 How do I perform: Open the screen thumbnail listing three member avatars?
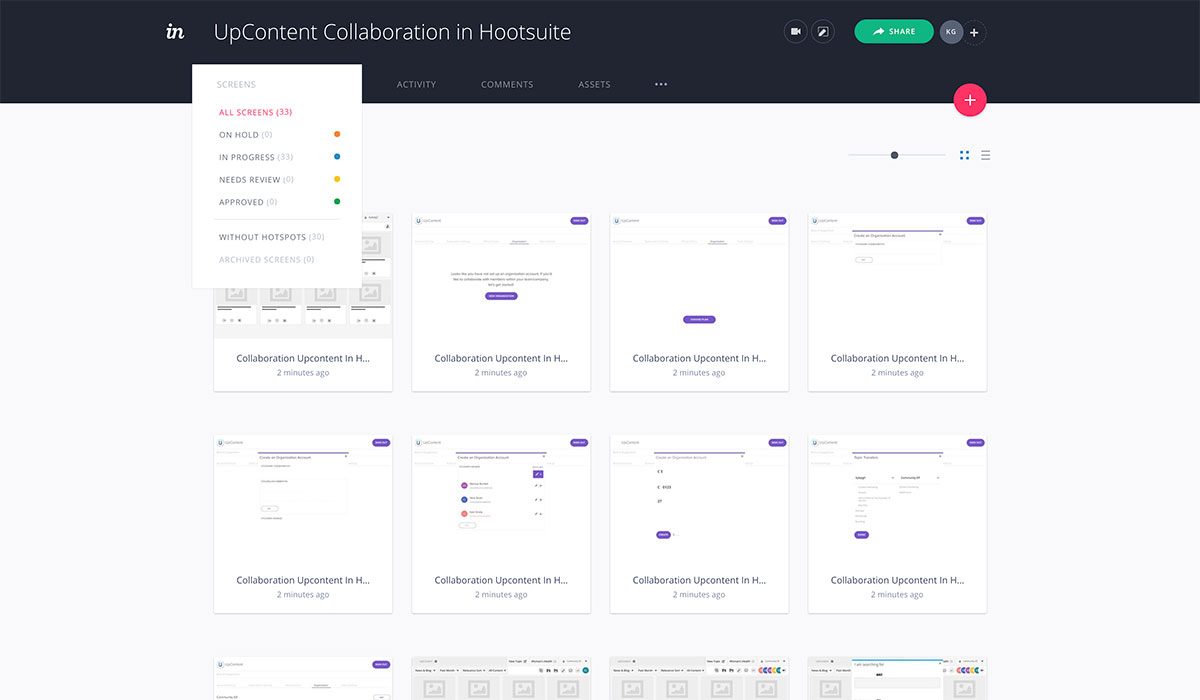[501, 524]
